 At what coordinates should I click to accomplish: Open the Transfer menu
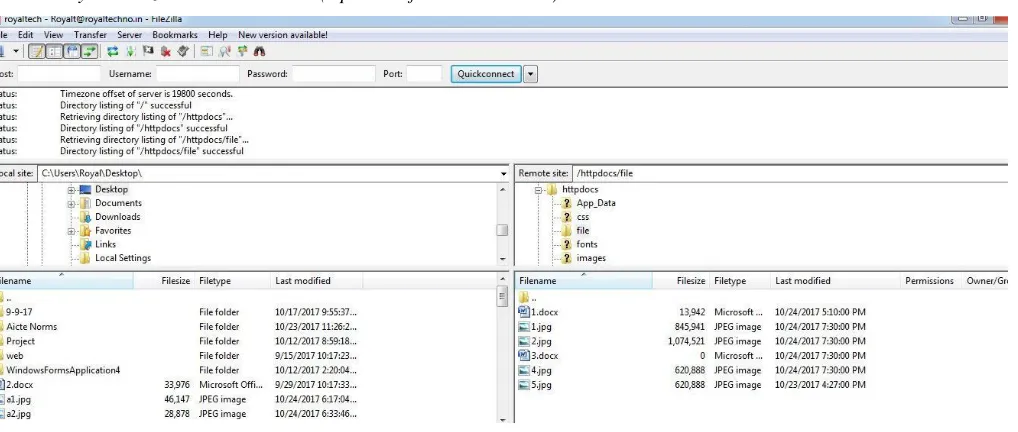(90, 35)
